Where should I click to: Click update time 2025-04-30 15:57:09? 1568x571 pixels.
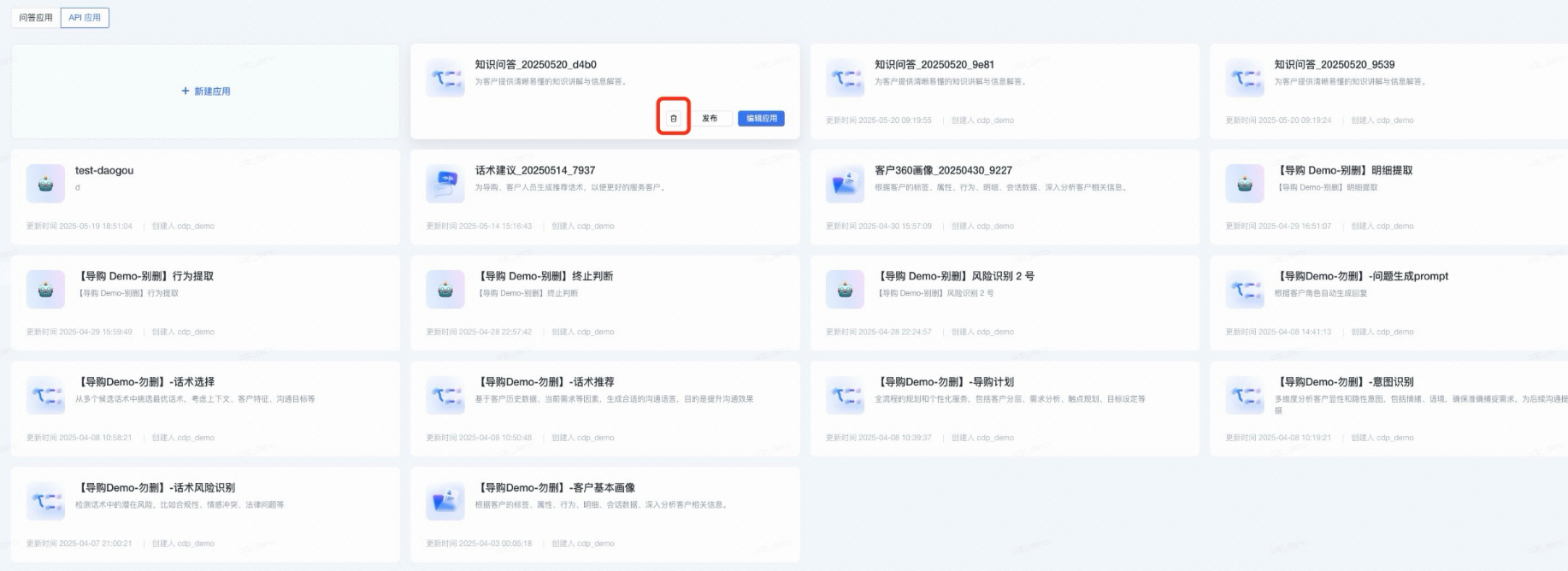click(879, 227)
